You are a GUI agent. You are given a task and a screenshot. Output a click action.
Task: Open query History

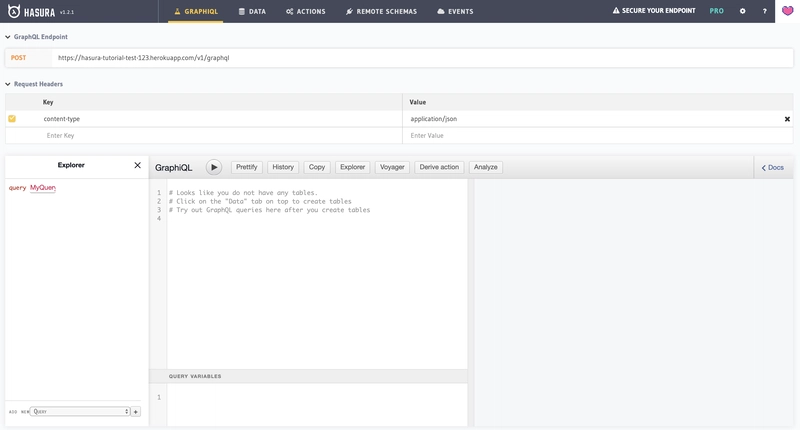(283, 167)
